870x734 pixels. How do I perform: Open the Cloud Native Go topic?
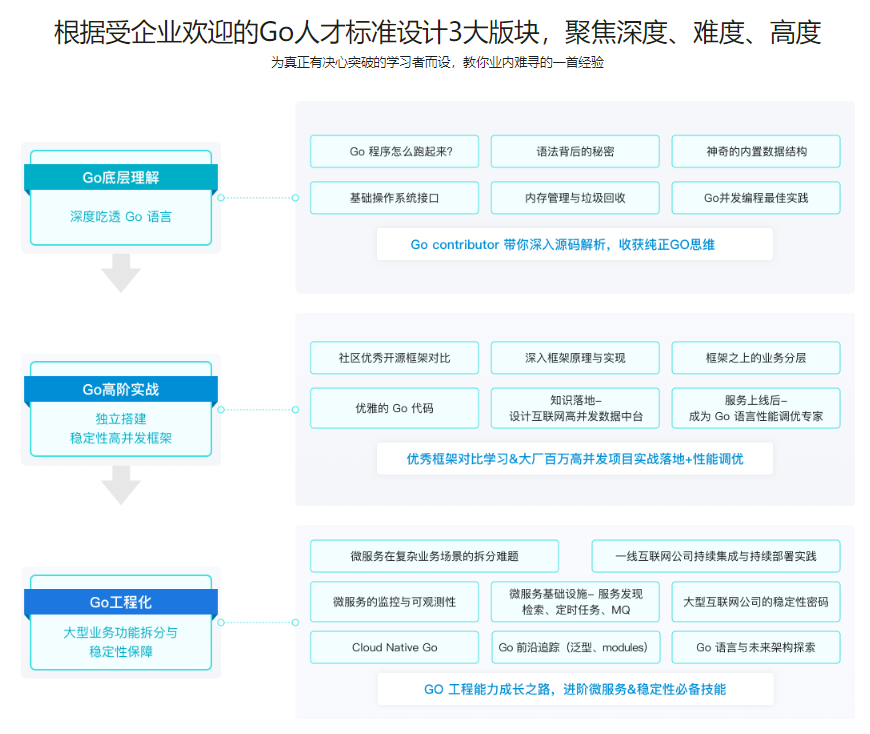394,647
